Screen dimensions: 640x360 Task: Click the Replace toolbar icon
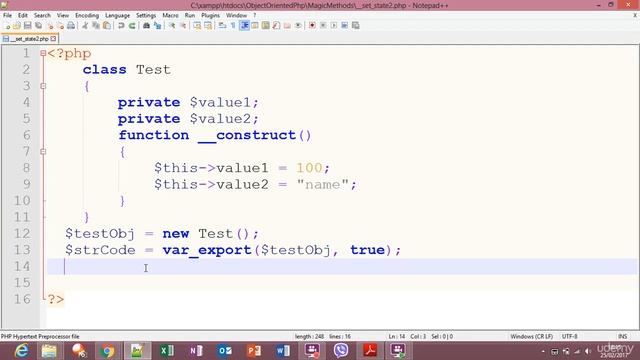[x=157, y=26]
